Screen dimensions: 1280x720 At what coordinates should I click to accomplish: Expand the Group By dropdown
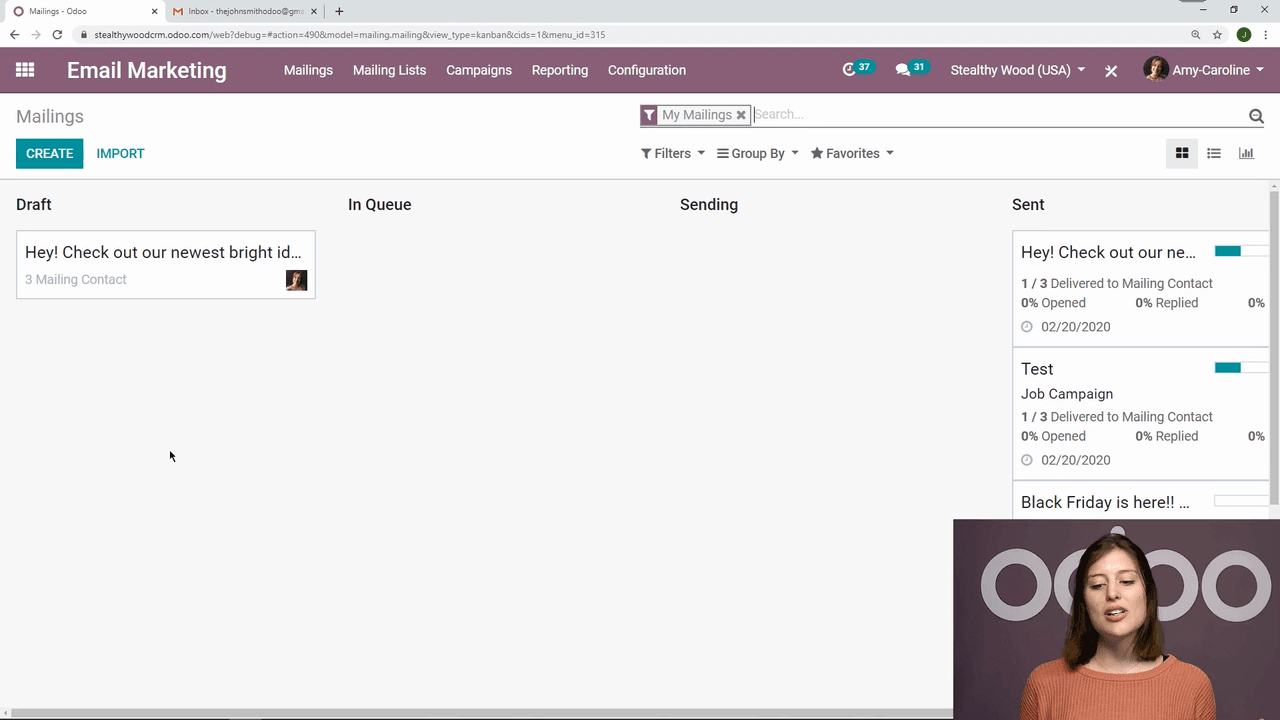[x=758, y=153]
